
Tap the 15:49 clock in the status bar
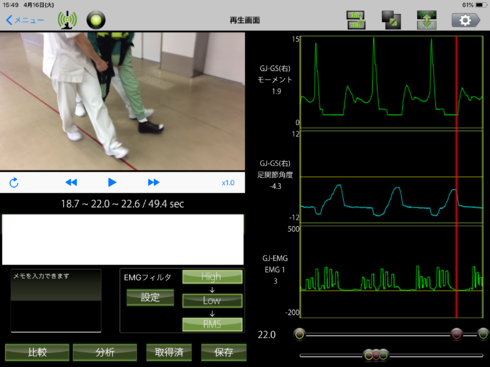(10, 5)
